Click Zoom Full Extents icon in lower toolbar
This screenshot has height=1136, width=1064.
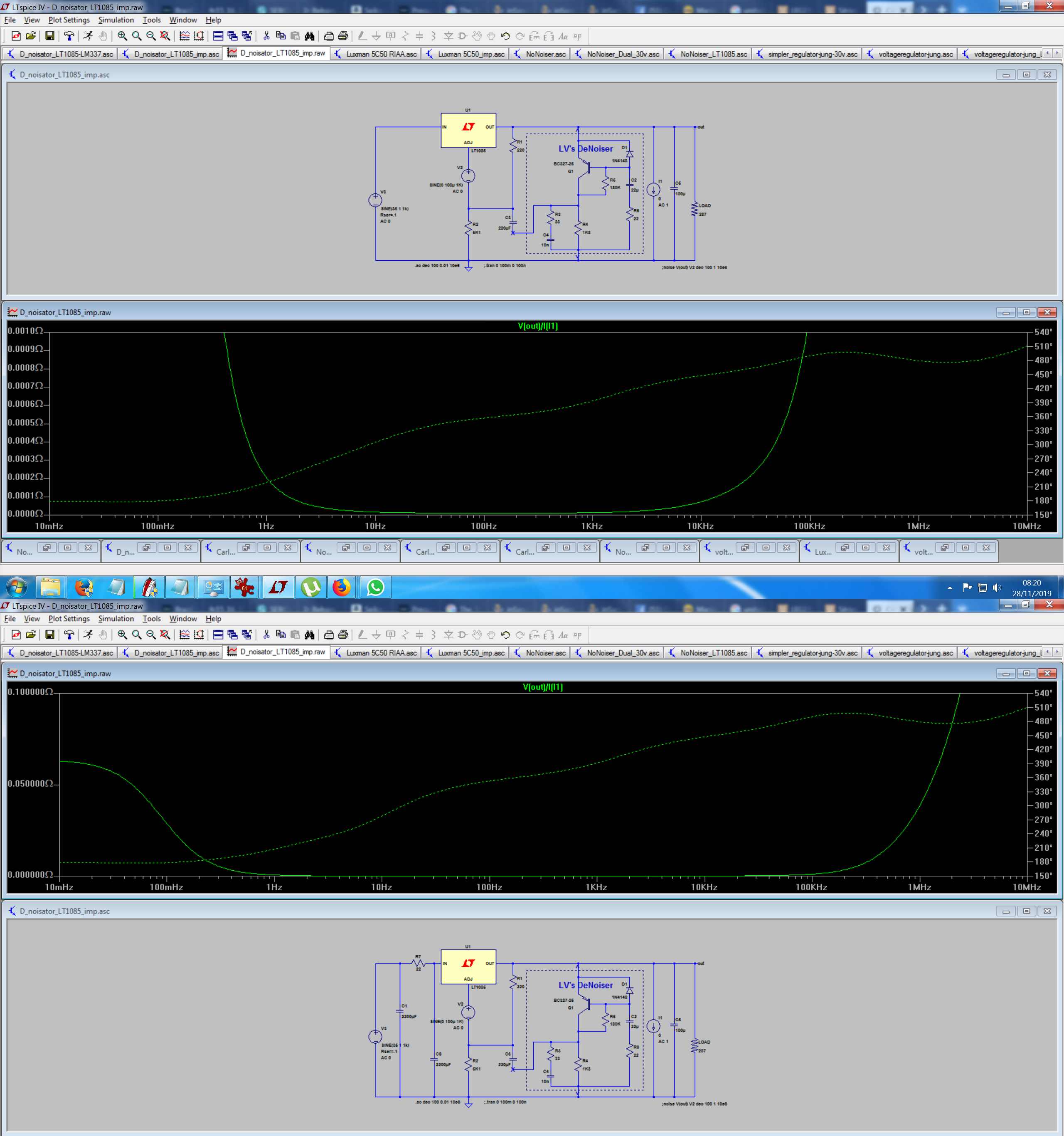click(165, 635)
